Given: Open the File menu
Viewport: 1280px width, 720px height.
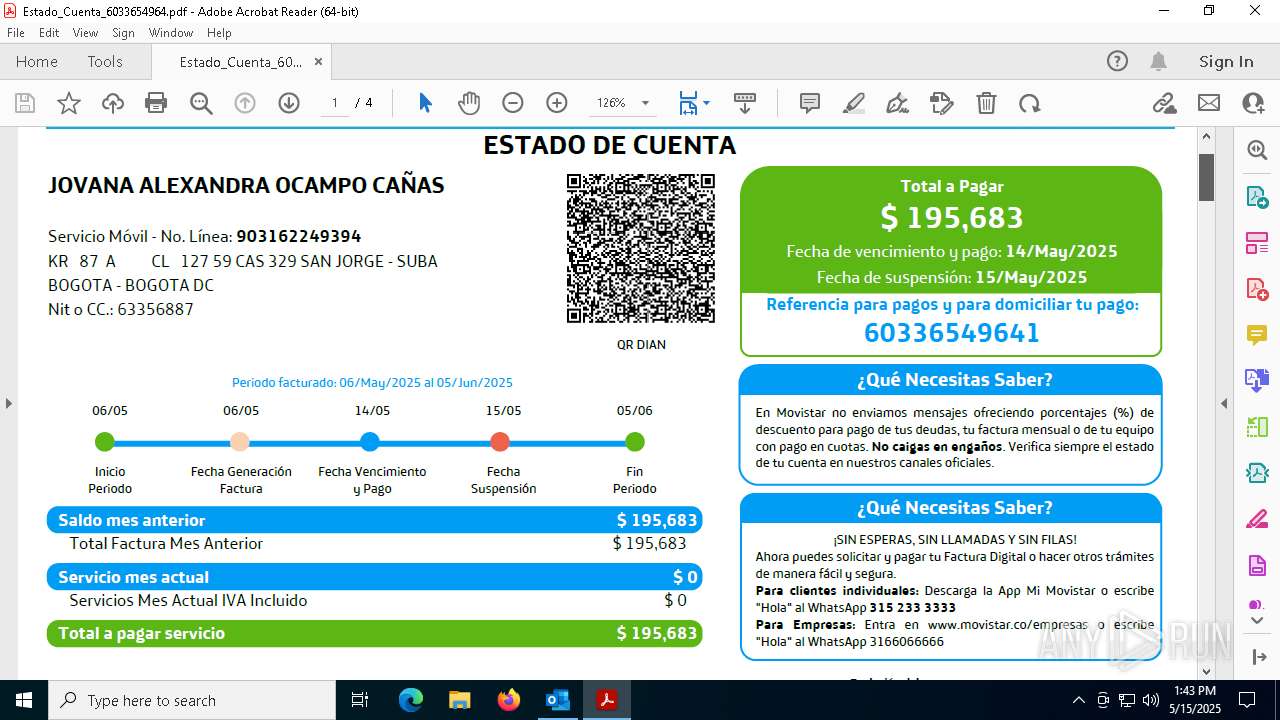Looking at the screenshot, I should [16, 33].
